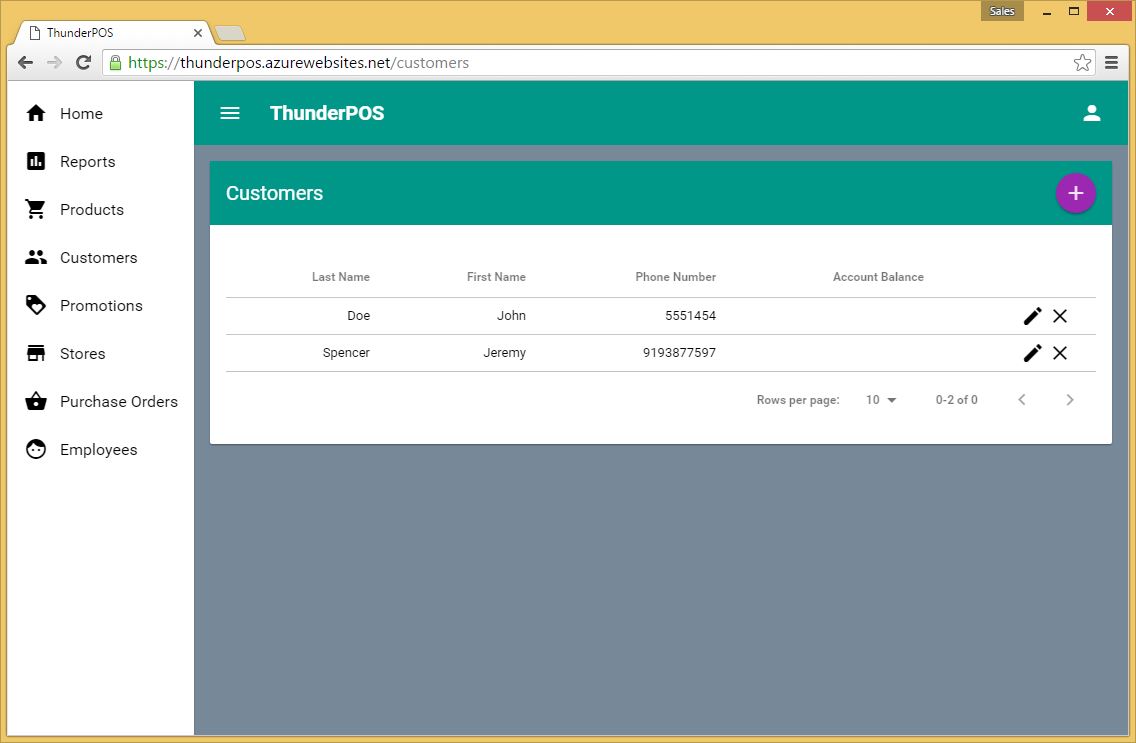The height and width of the screenshot is (743, 1136).
Task: Open Purchase Orders with the bag icon
Action: pyautogui.click(x=35, y=401)
